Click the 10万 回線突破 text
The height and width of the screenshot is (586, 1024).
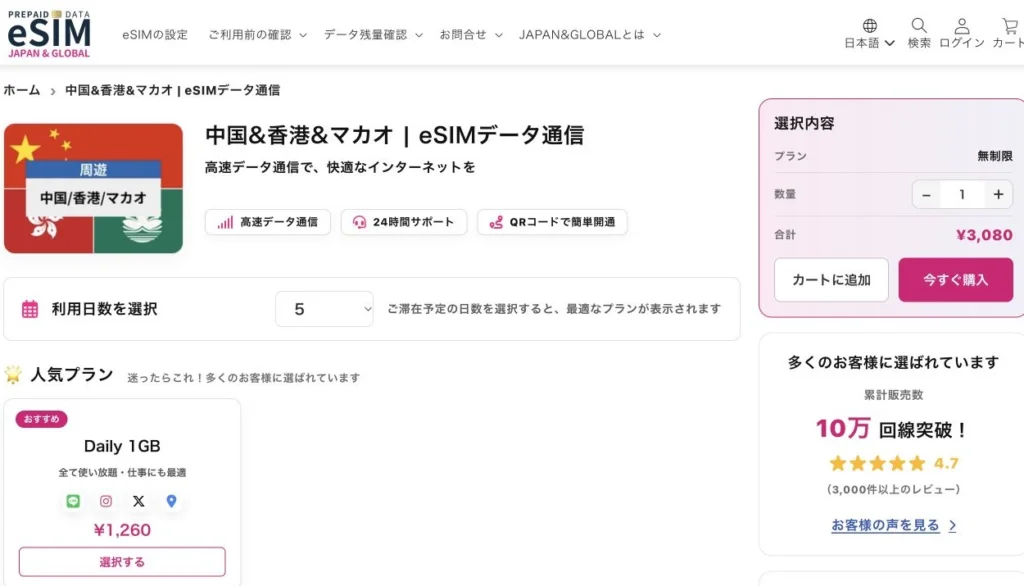pyautogui.click(x=892, y=429)
